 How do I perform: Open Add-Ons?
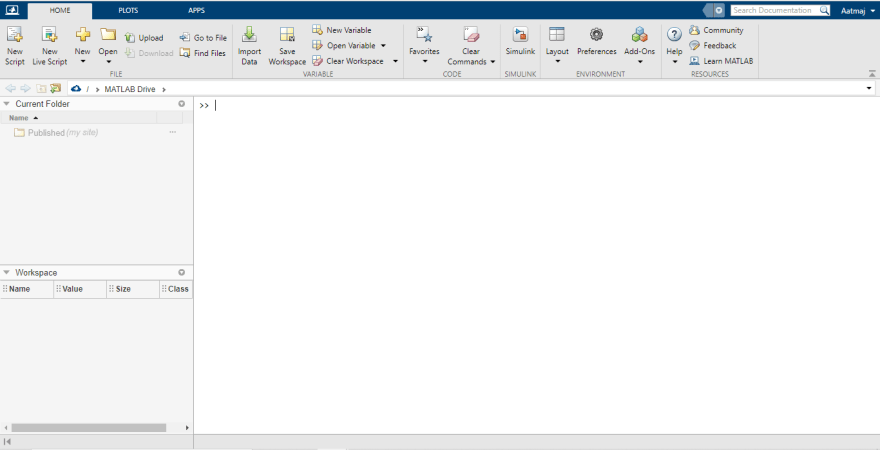(x=639, y=40)
